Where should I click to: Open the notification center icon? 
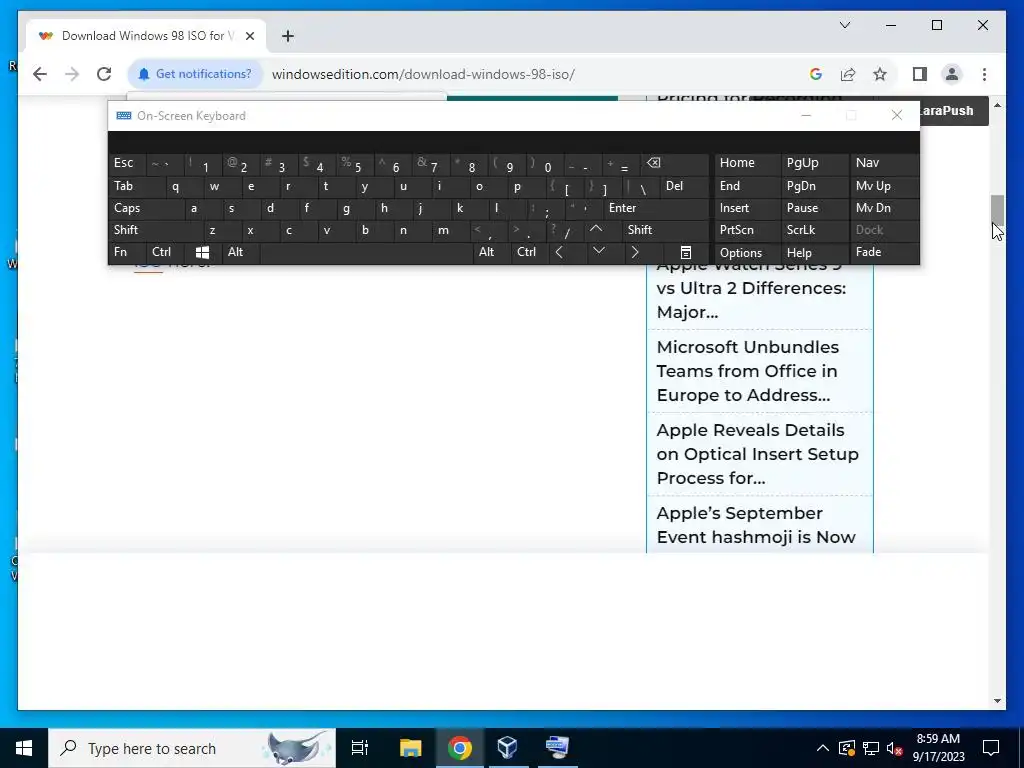pyautogui.click(x=991, y=748)
